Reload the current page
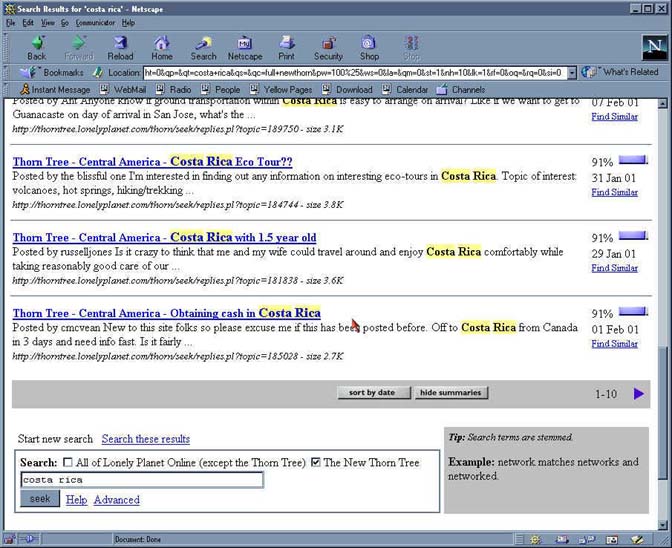 click(x=120, y=48)
